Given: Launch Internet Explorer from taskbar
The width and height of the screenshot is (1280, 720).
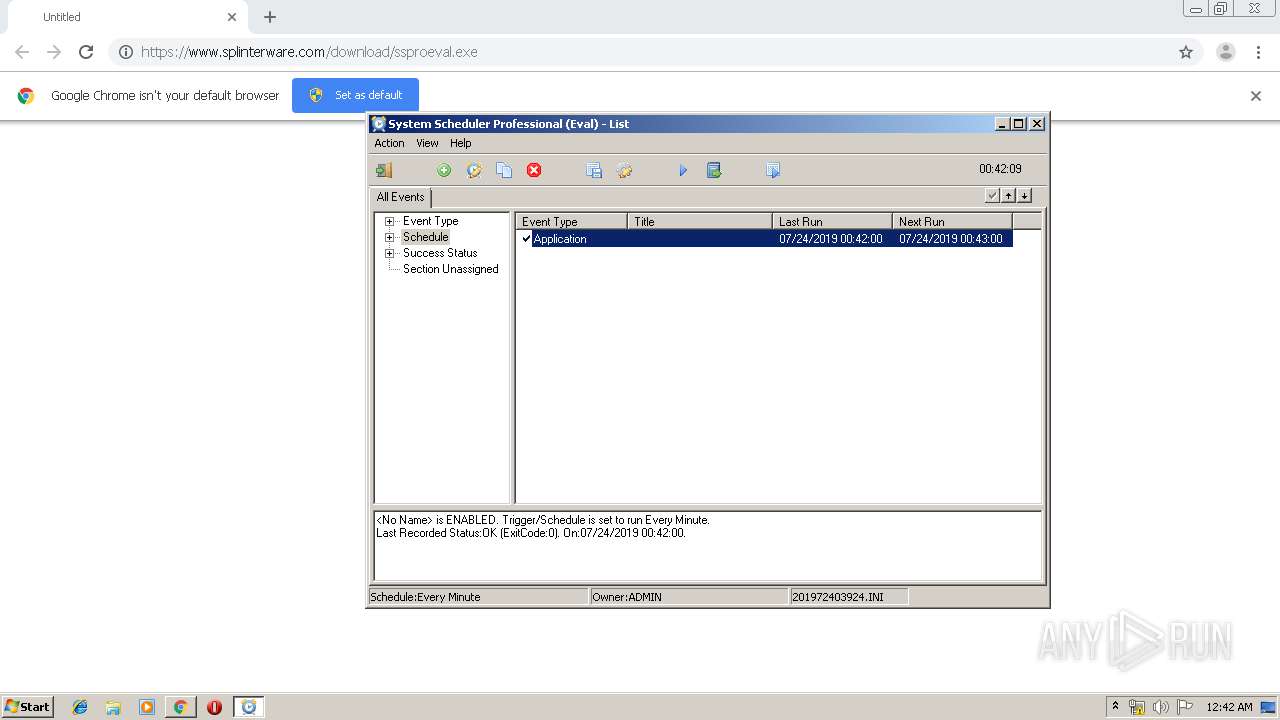Looking at the screenshot, I should click(x=80, y=707).
